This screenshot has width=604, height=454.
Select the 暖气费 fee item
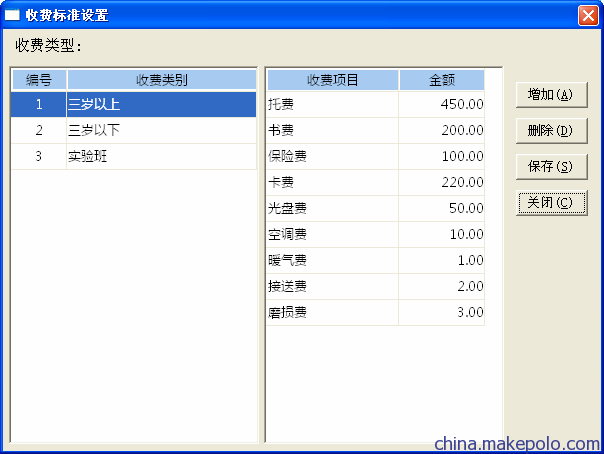[x=332, y=260]
